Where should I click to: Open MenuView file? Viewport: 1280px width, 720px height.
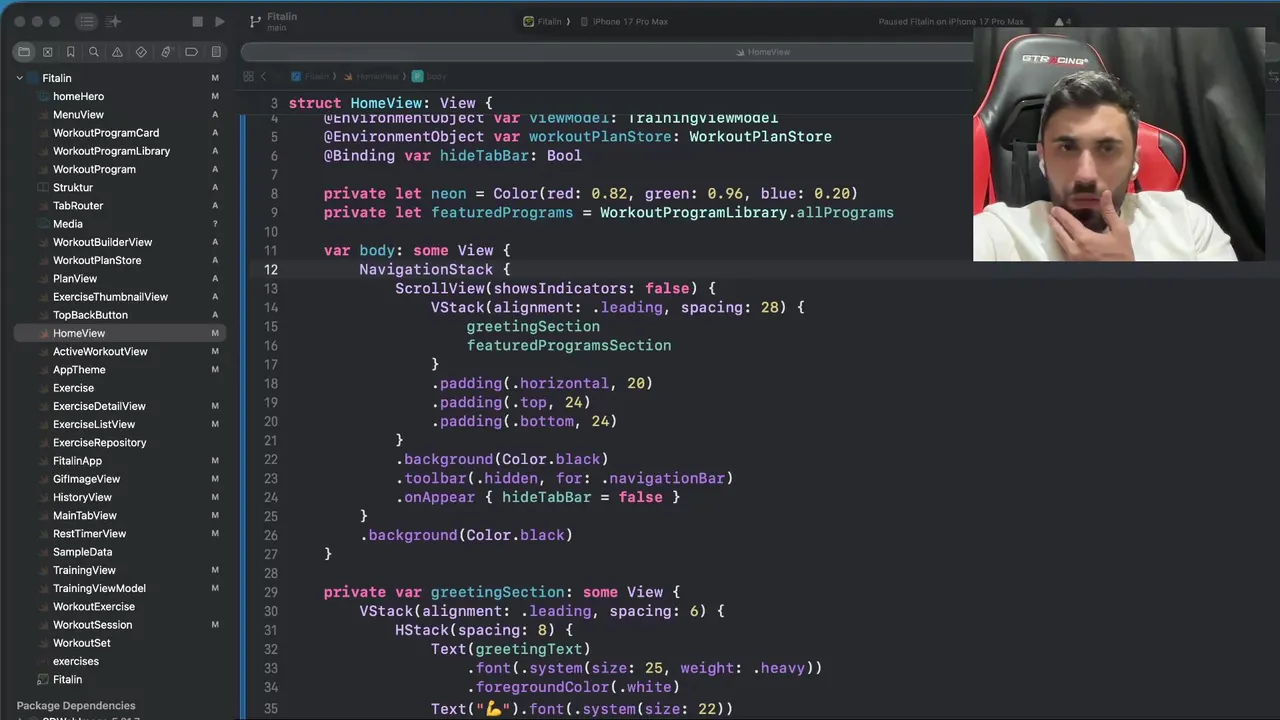pyautogui.click(x=78, y=115)
